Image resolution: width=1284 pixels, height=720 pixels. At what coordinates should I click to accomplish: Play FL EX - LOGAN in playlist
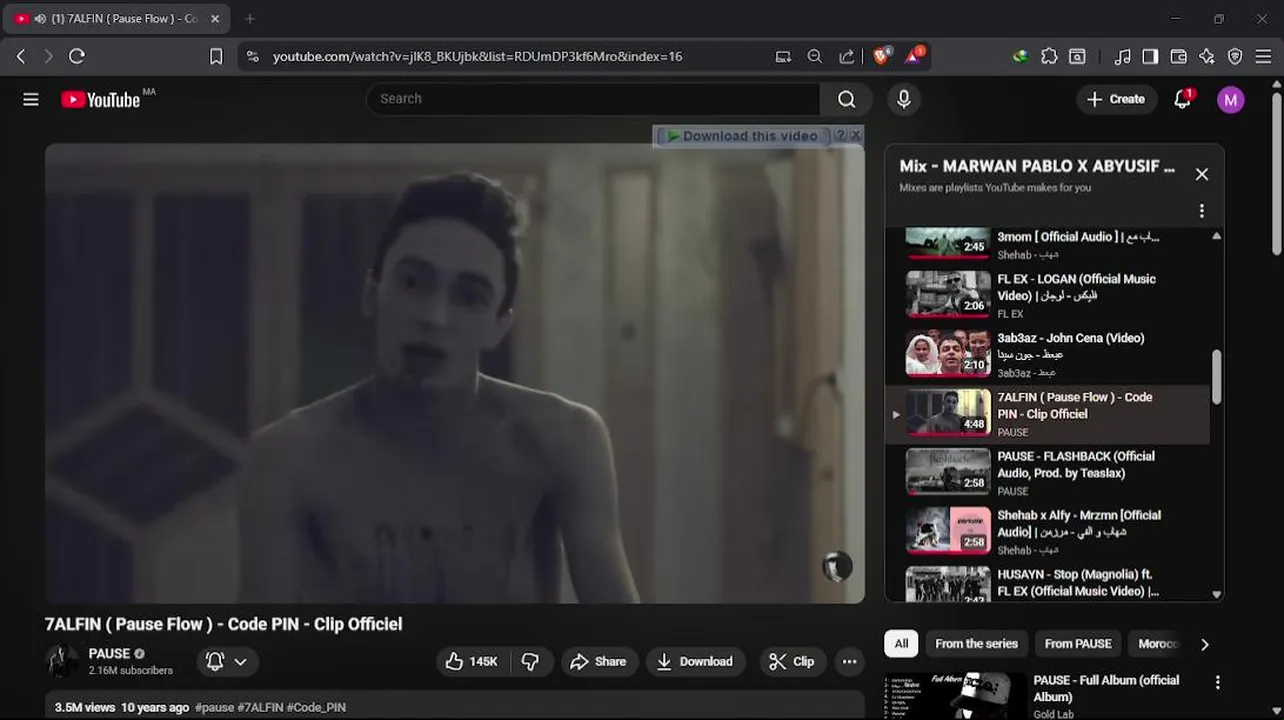[x=1047, y=296]
